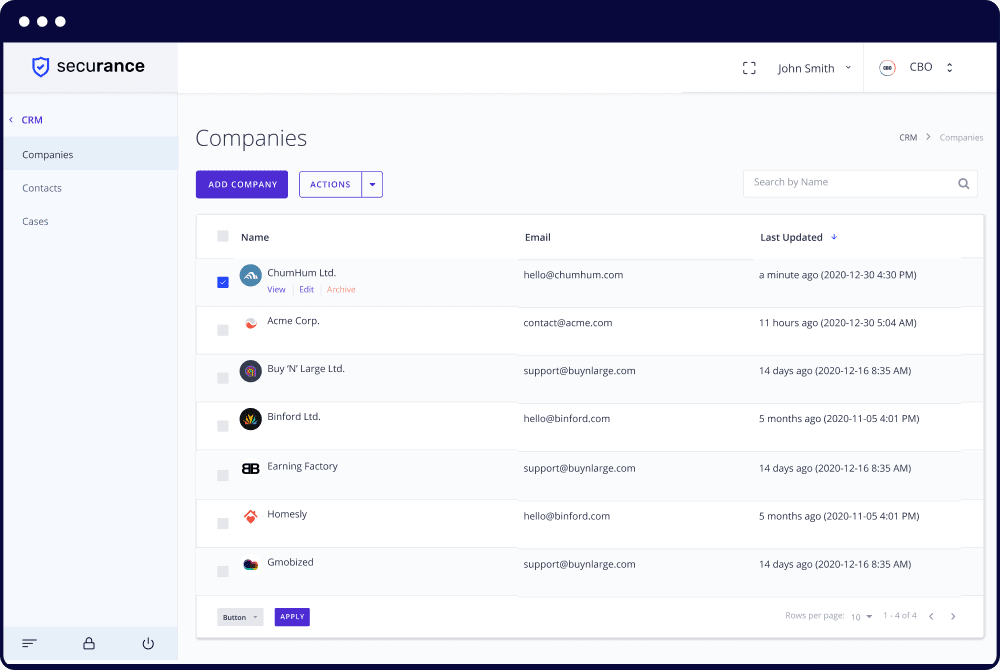Click the Homesly house logo
Image resolution: width=1000 pixels, height=670 pixels.
click(251, 516)
